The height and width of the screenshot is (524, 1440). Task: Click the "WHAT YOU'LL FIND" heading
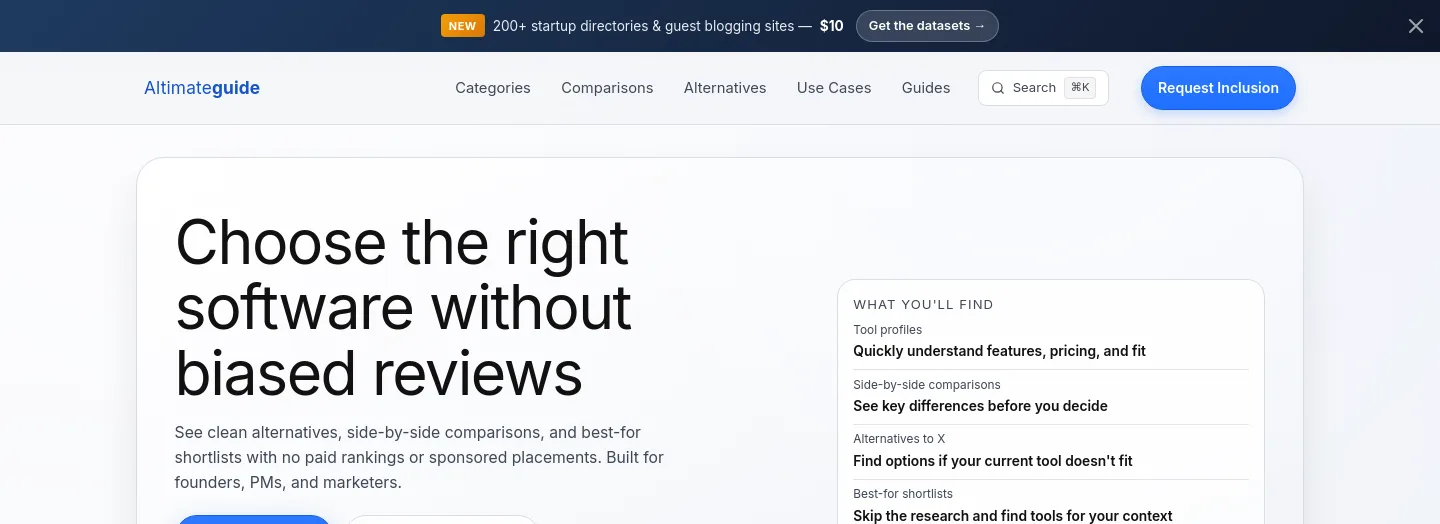[x=923, y=305]
